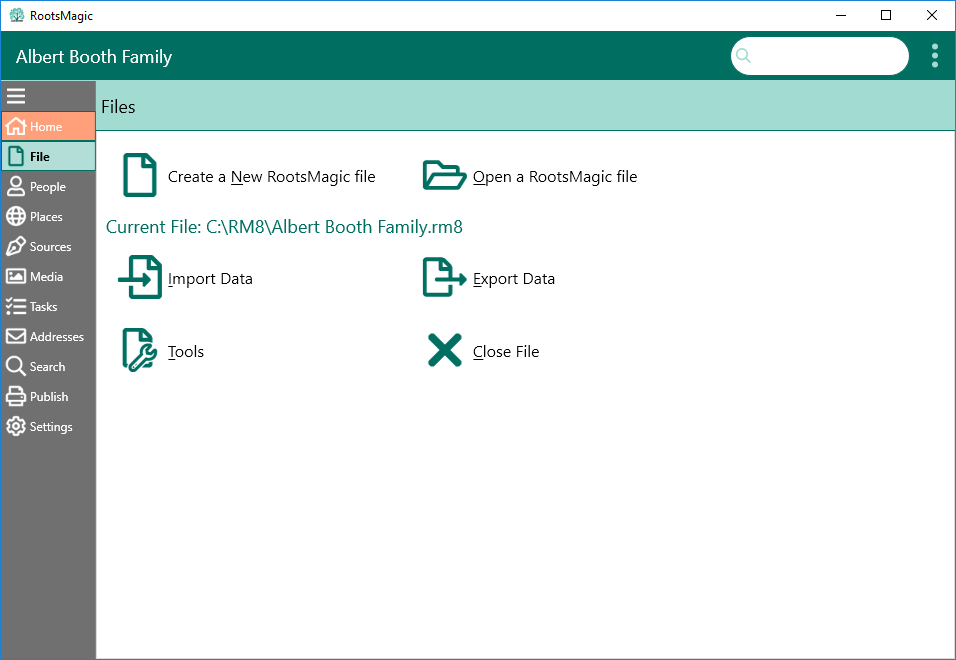Open the Publish section in the sidebar
956x660 pixels.
(x=48, y=396)
